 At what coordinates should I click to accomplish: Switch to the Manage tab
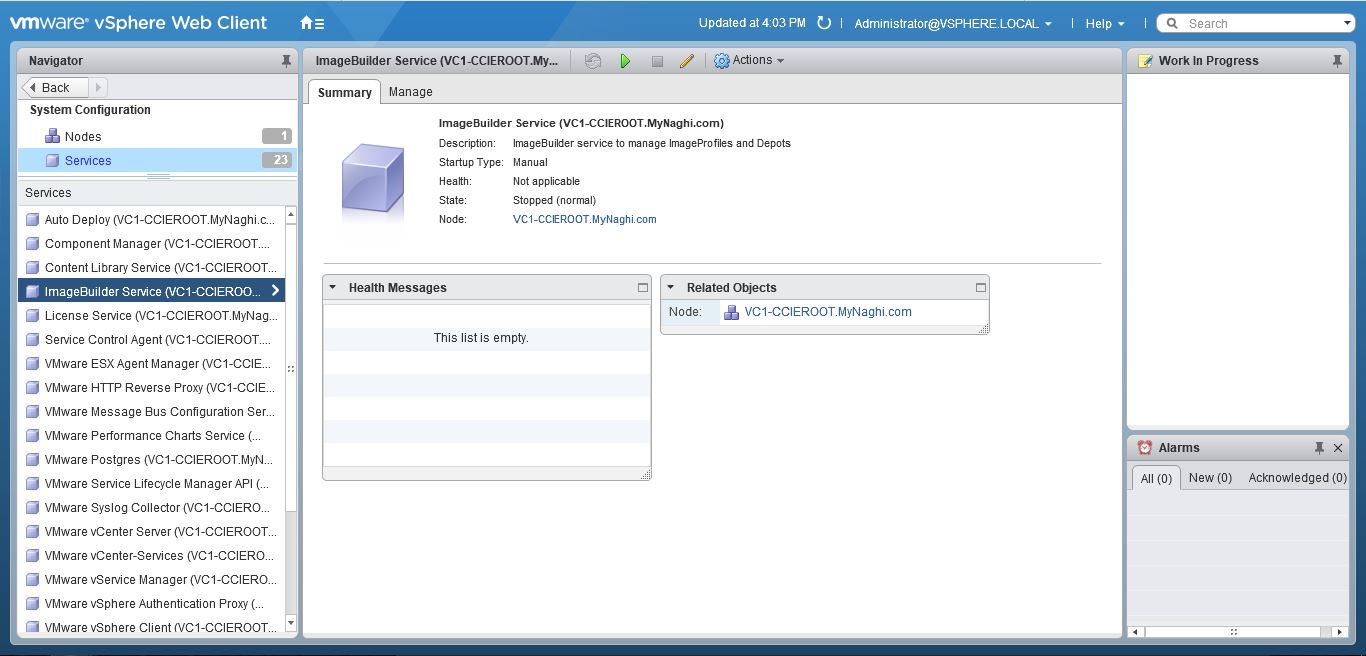tap(410, 92)
